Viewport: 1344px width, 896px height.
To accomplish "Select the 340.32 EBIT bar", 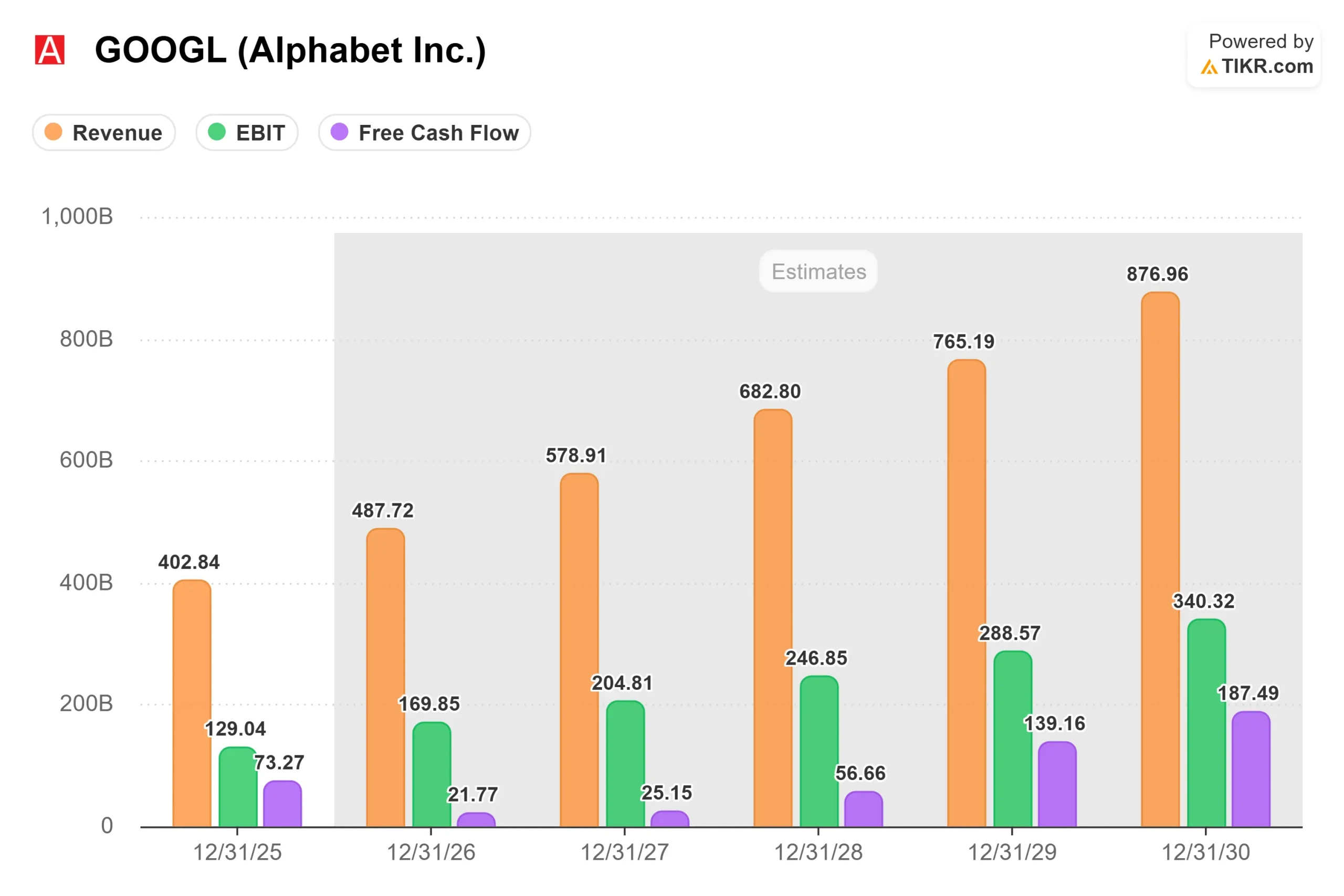I will tap(1207, 723).
